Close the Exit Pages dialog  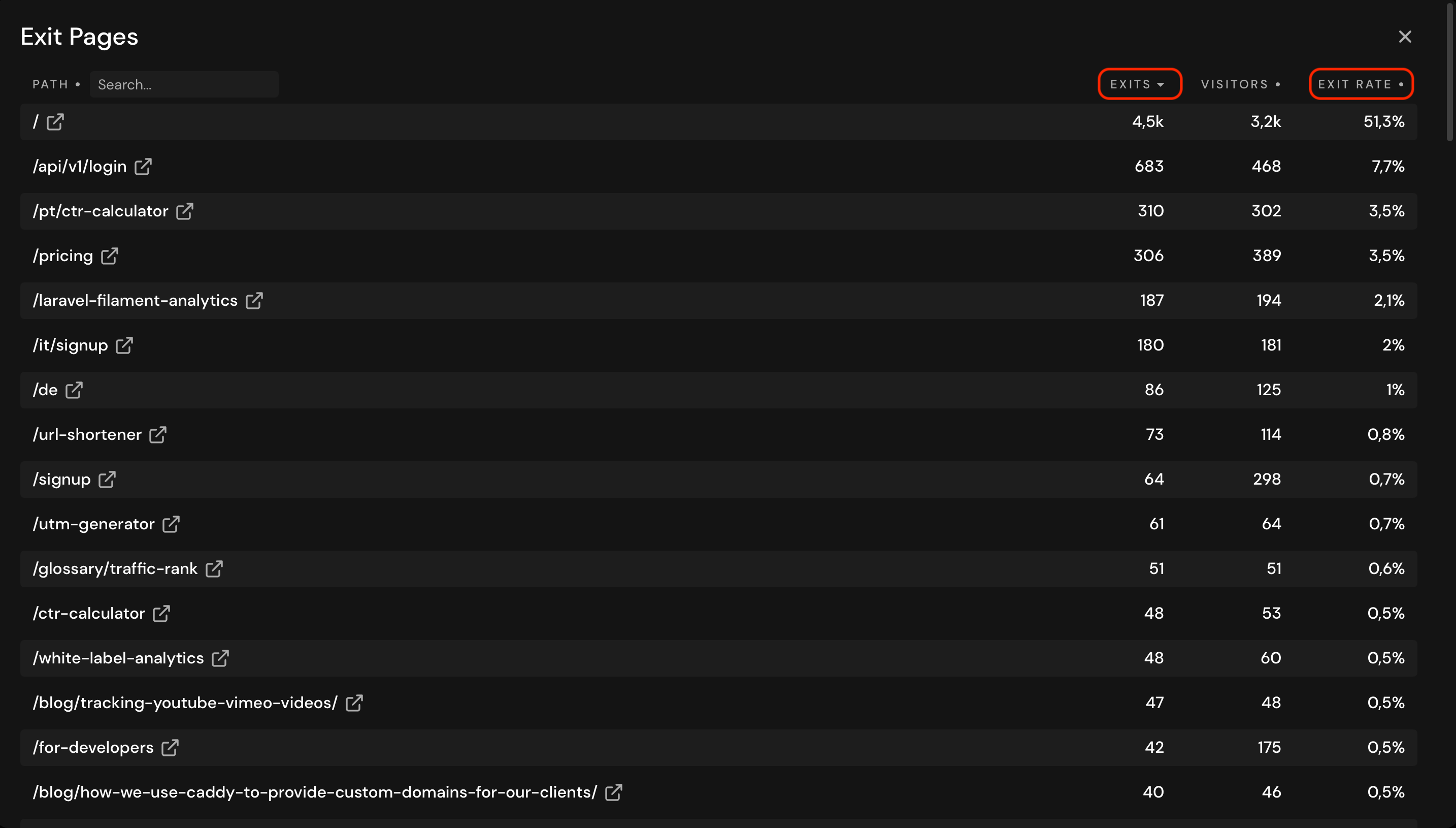[1404, 37]
